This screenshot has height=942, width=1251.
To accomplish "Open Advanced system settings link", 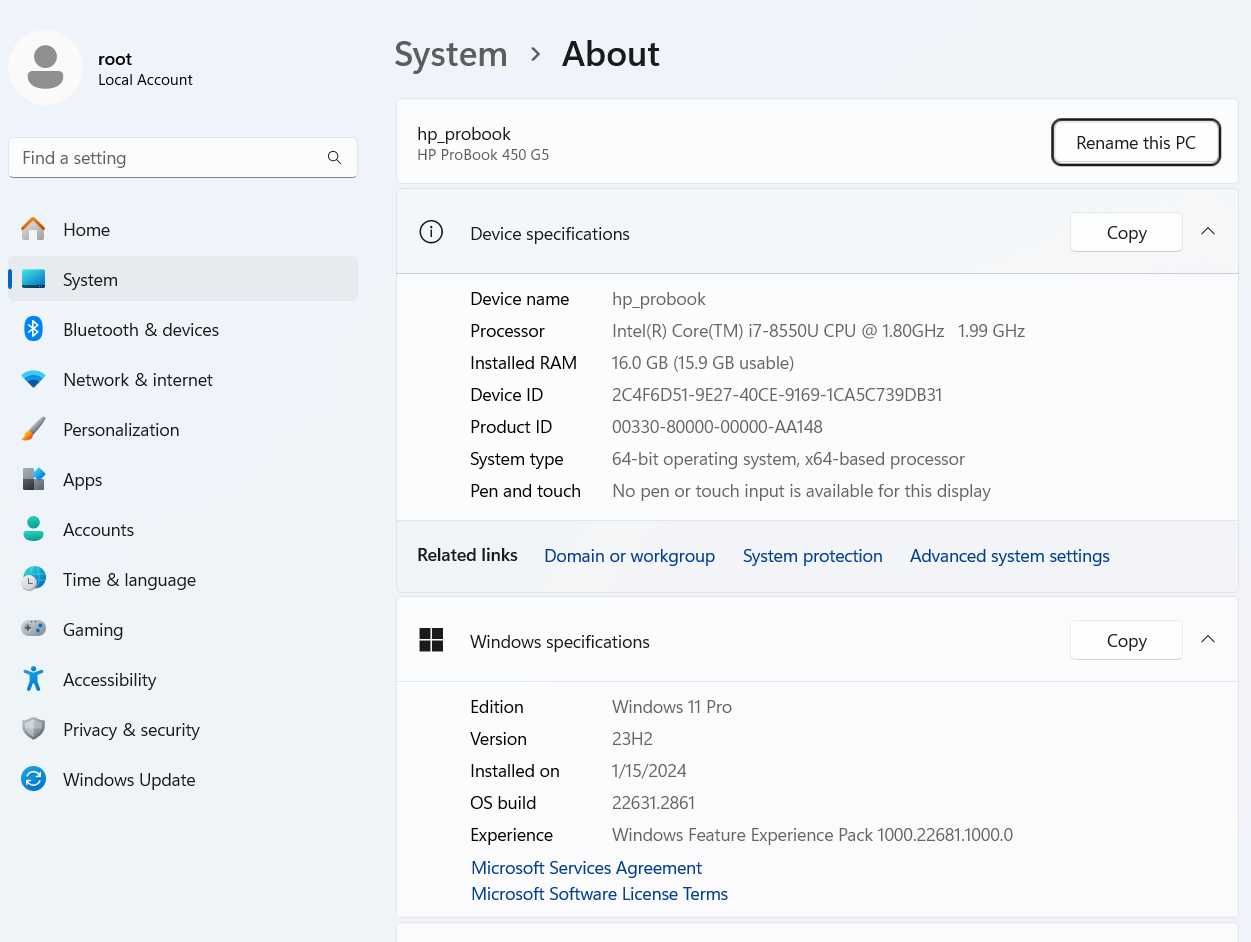I will [x=1009, y=556].
